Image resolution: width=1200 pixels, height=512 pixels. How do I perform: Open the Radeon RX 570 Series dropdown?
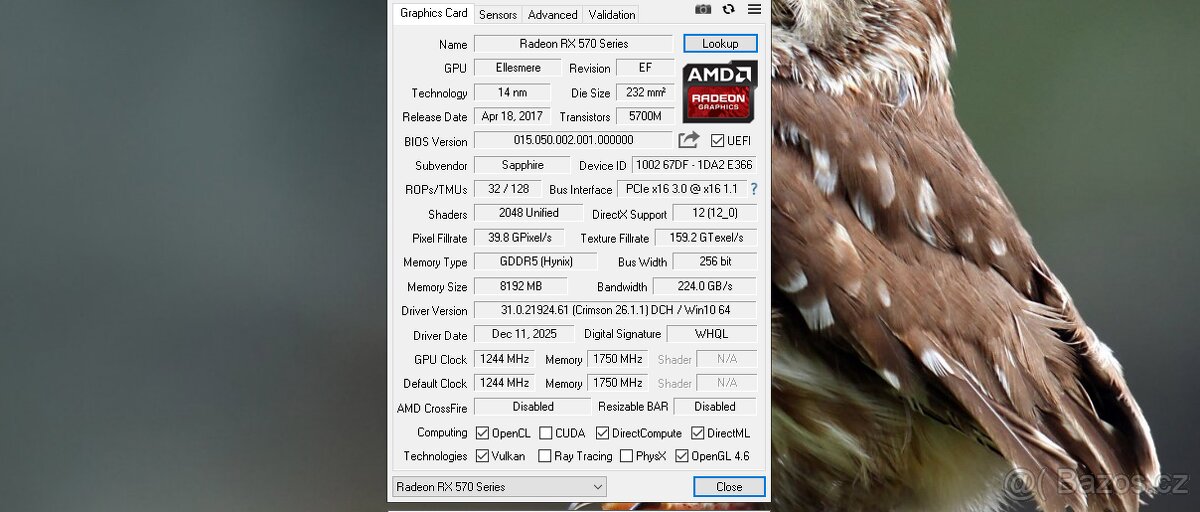tap(499, 487)
